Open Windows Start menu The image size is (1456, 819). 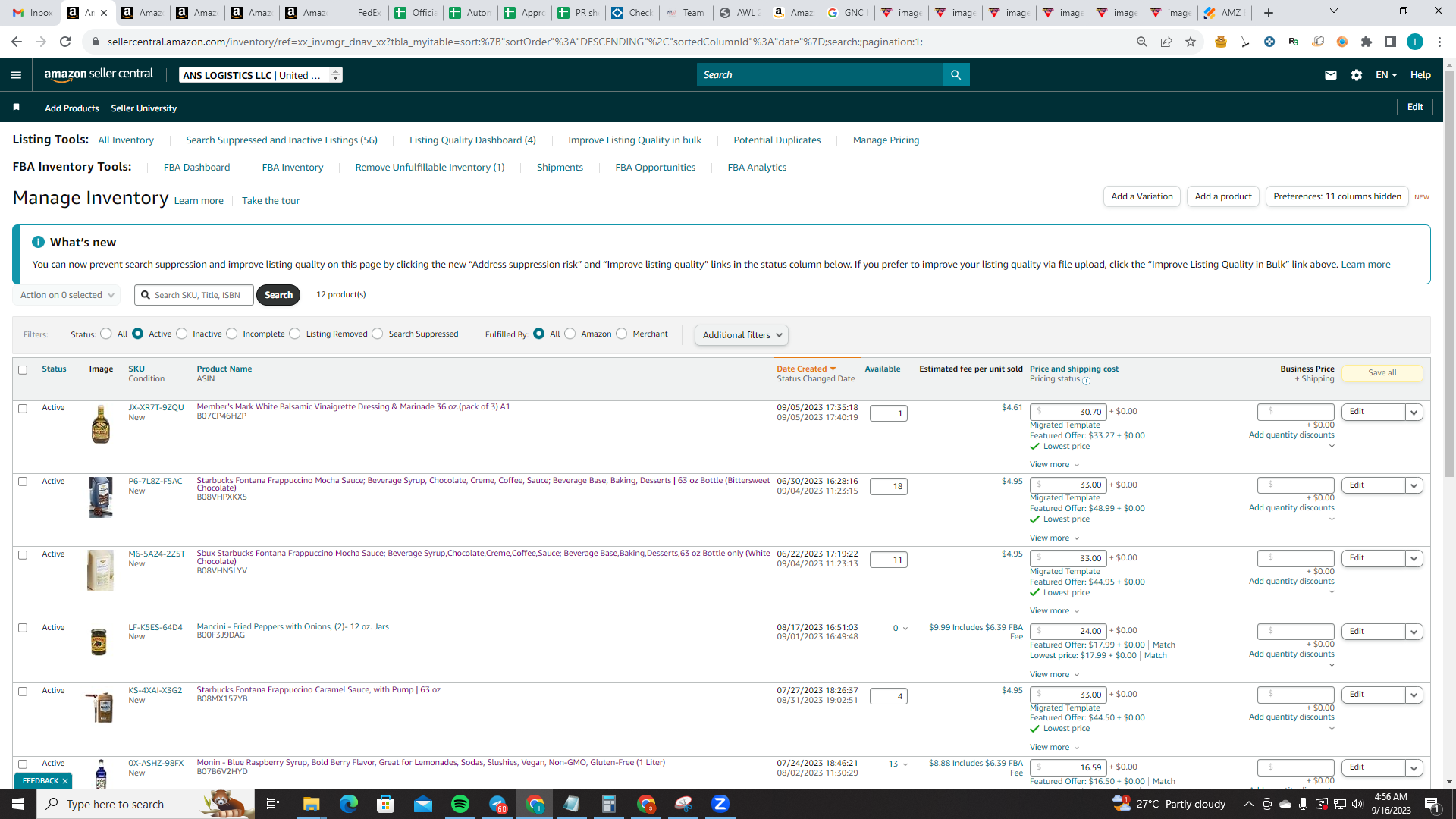coord(18,804)
